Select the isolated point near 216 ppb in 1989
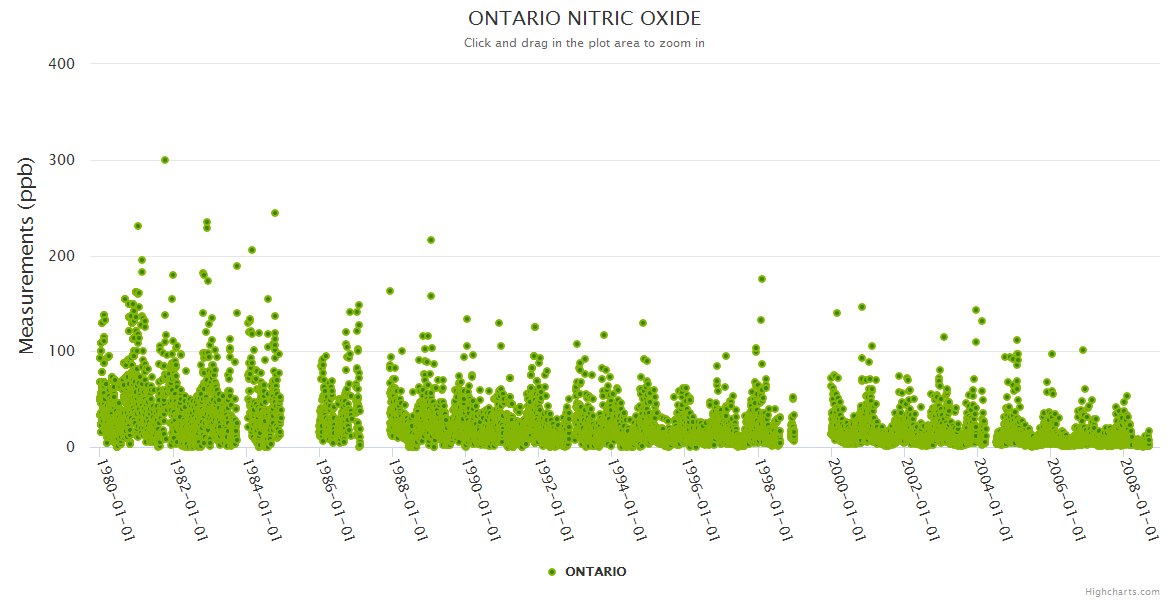Viewport: 1170px width, 600px height. (x=431, y=240)
